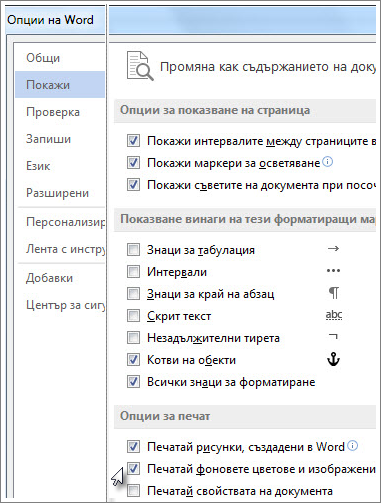The height and width of the screenshot is (503, 381).
Task: Click the three dots spaces symbol
Action: pyautogui.click(x=333, y=271)
